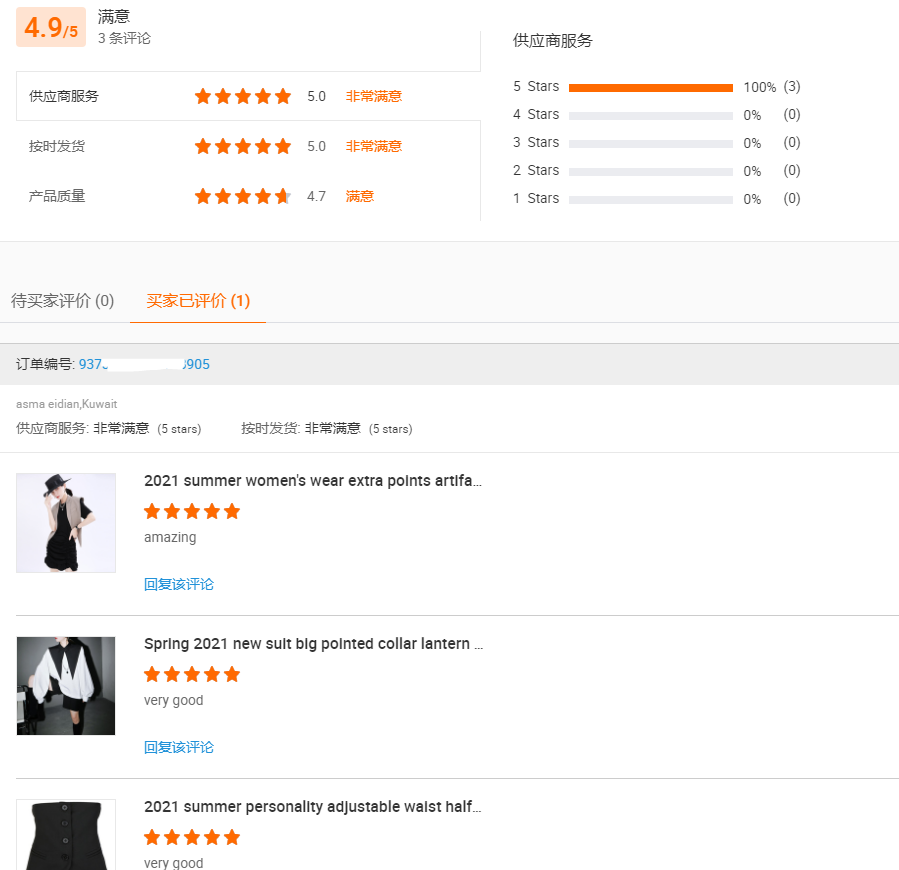
Task: Open adjustable waist half skirt product title
Action: coord(313,806)
